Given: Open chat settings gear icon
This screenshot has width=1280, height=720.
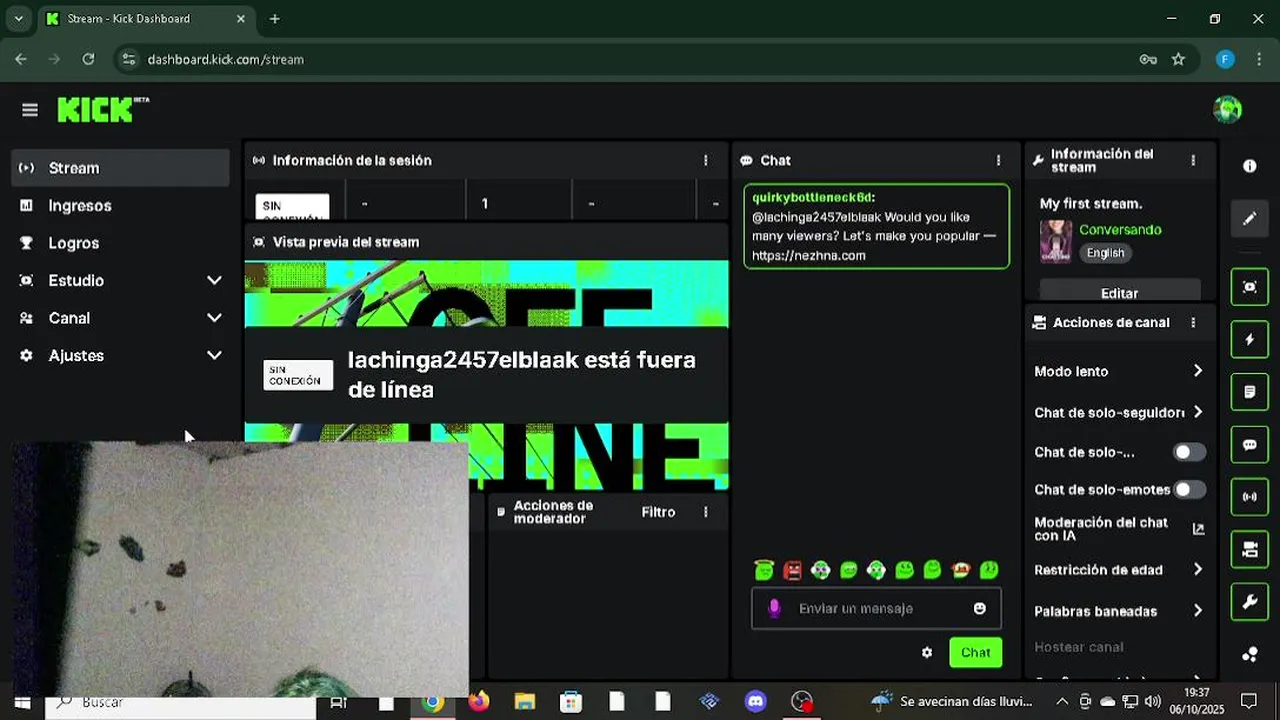Looking at the screenshot, I should (927, 652).
